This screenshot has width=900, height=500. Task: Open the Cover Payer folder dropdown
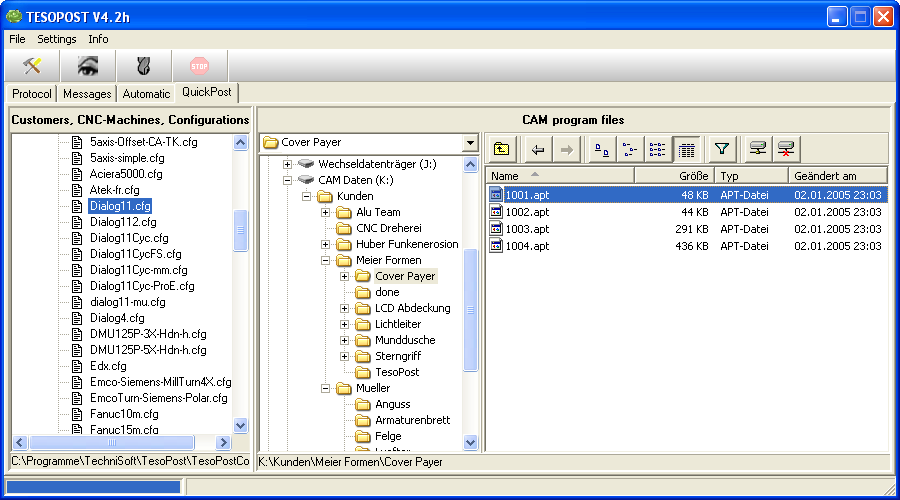click(470, 143)
